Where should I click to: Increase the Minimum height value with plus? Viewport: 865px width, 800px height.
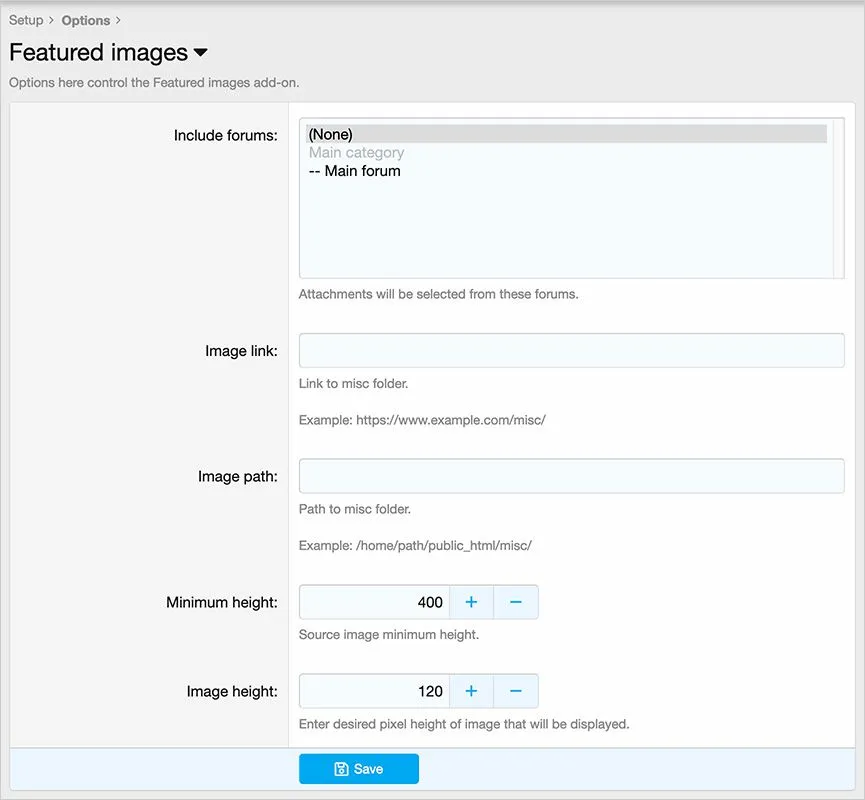point(471,602)
